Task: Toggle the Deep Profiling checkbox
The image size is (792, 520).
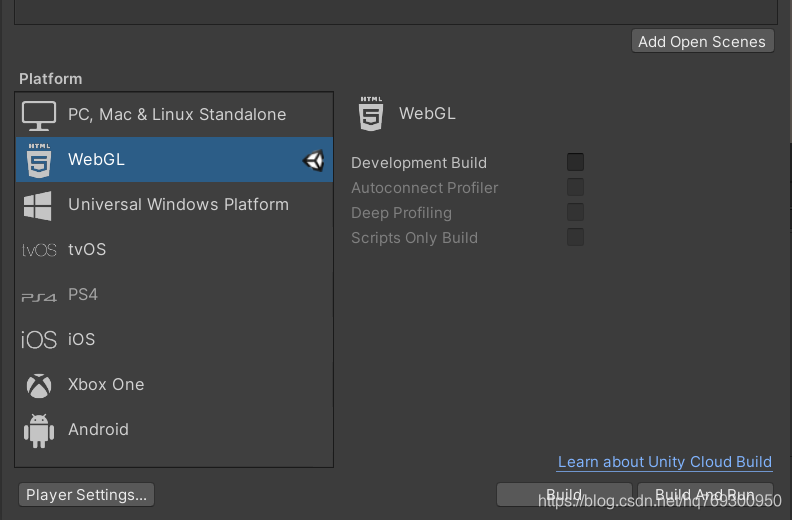Action: click(x=575, y=212)
